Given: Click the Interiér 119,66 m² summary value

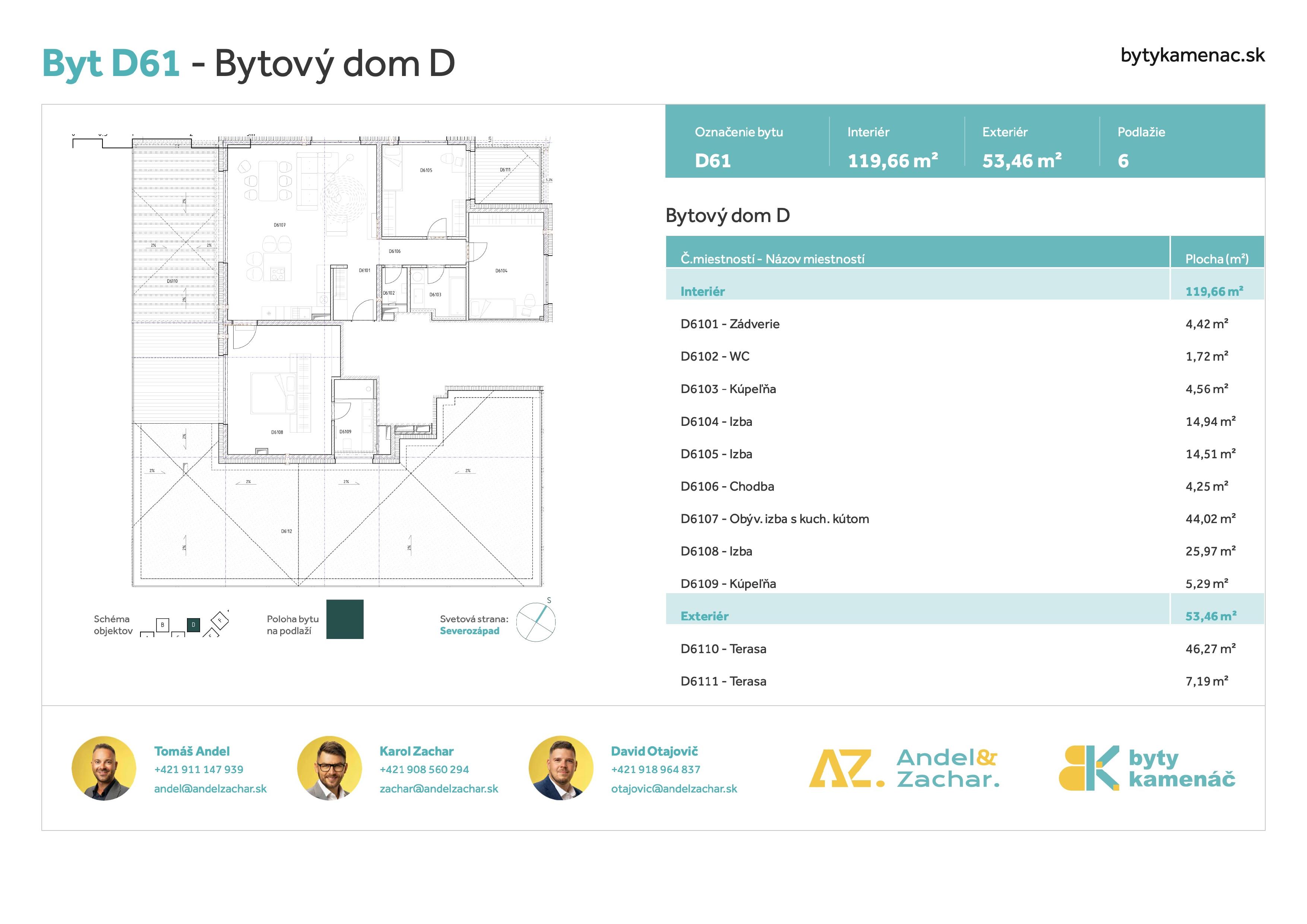Looking at the screenshot, I should click(893, 161).
